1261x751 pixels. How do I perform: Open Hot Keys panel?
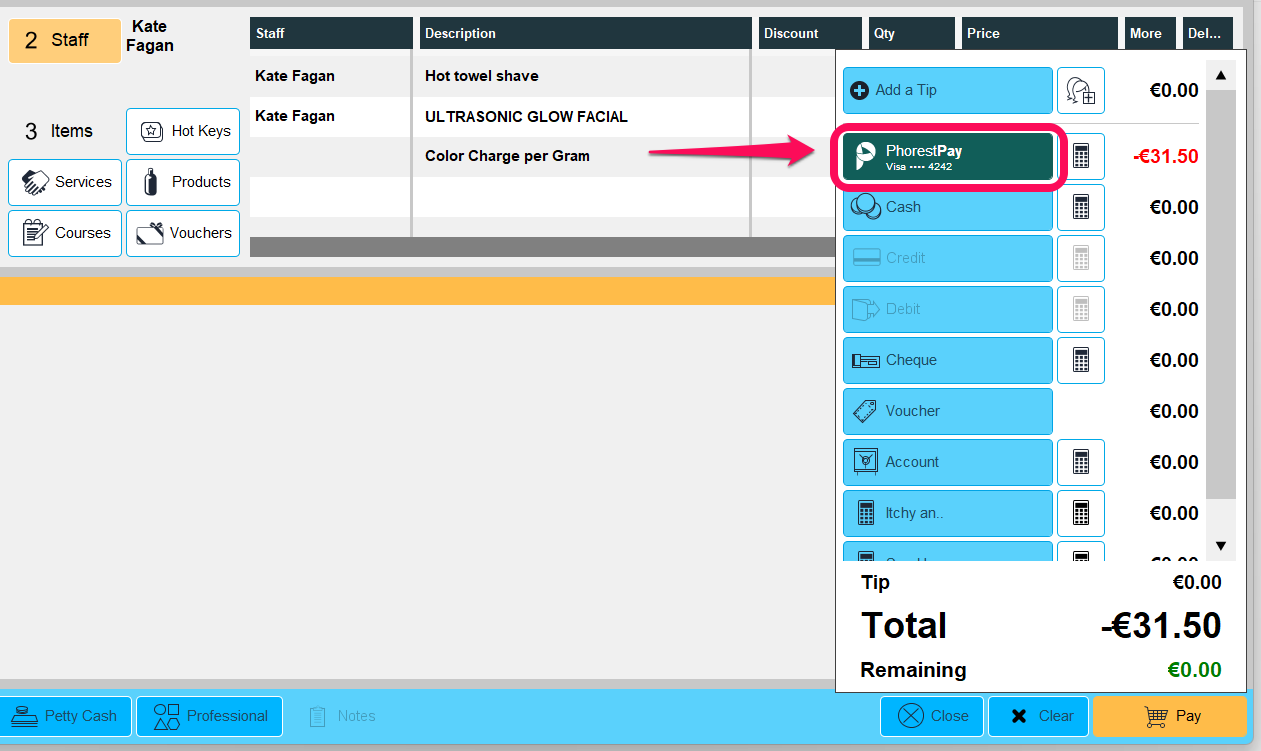tap(183, 131)
